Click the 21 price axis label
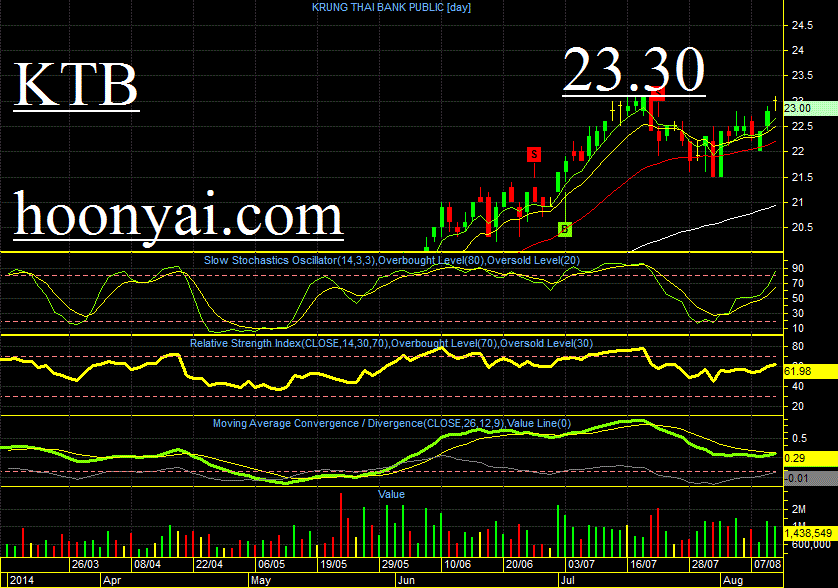The height and width of the screenshot is (588, 838). (x=798, y=202)
